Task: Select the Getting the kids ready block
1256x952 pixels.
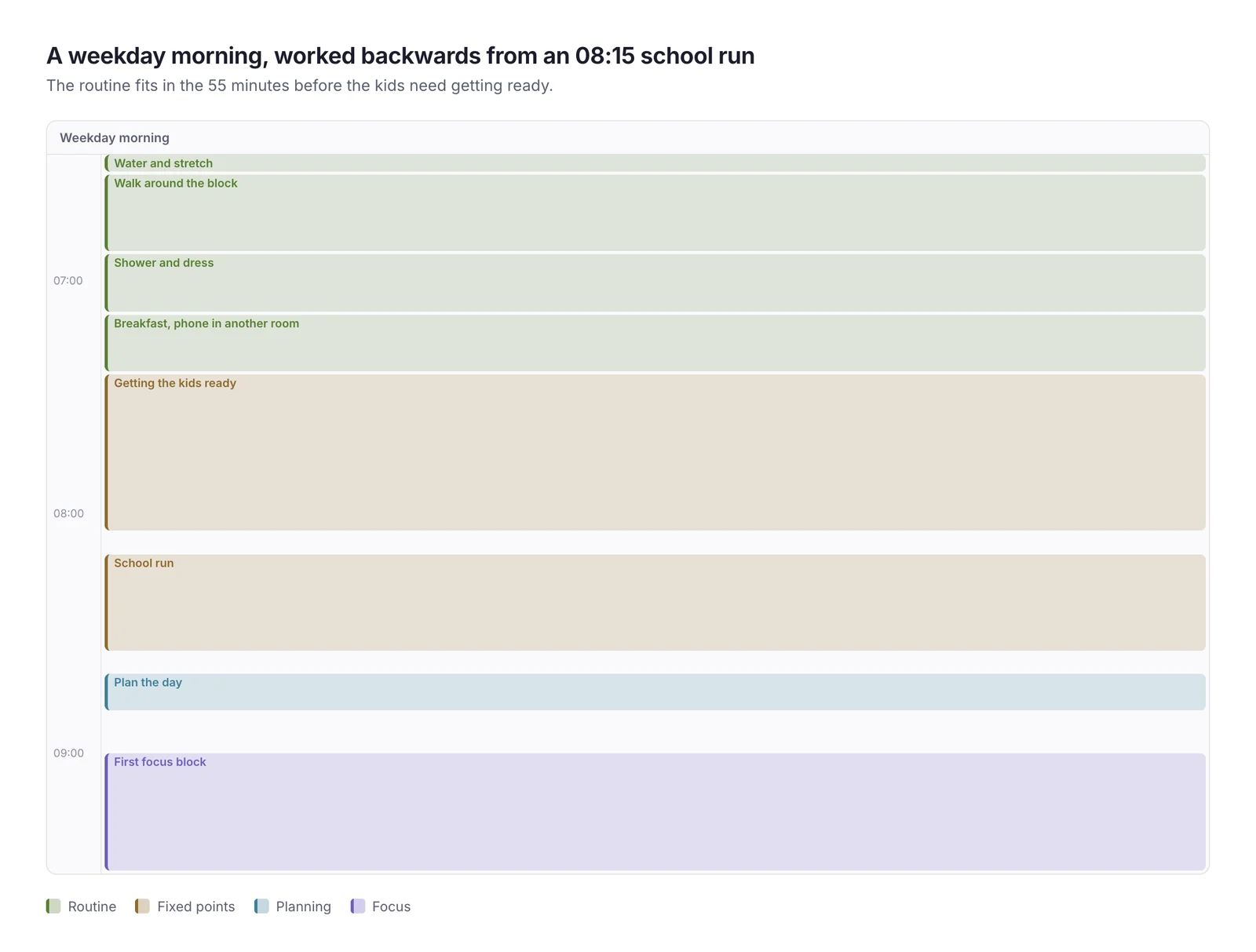Action: point(655,452)
